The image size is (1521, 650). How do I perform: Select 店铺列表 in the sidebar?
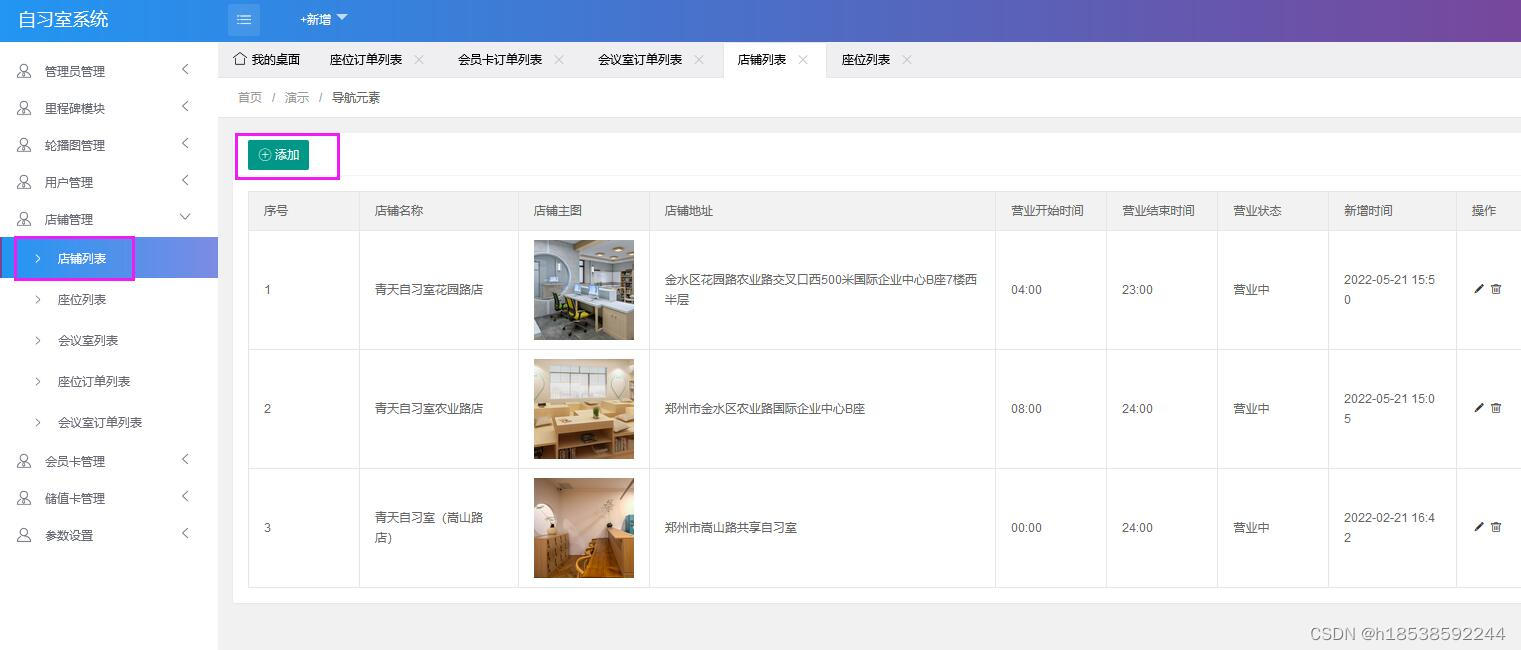point(109,258)
